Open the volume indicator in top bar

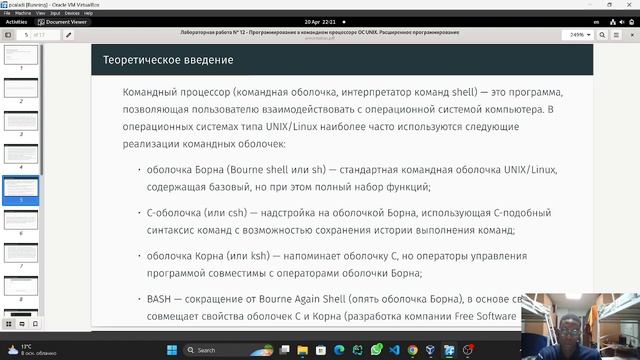[x=622, y=22]
